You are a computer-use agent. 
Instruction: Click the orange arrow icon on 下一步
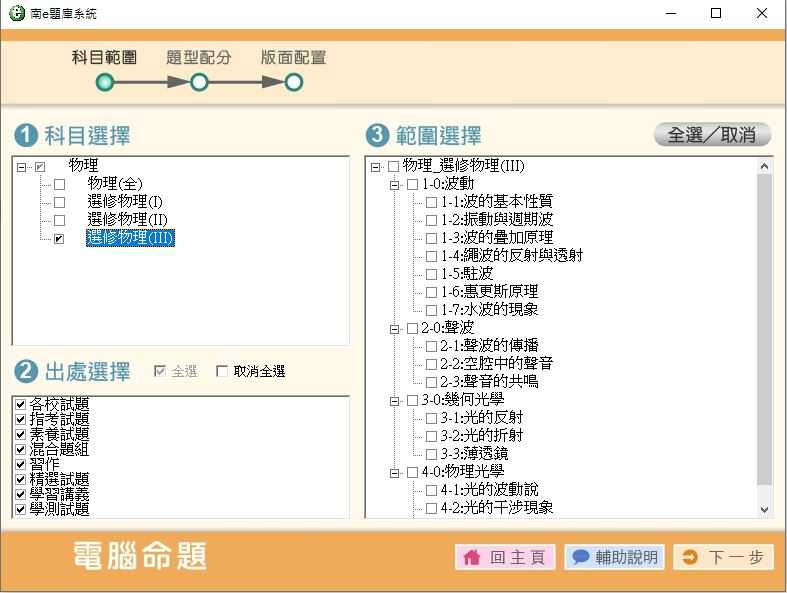[690, 557]
